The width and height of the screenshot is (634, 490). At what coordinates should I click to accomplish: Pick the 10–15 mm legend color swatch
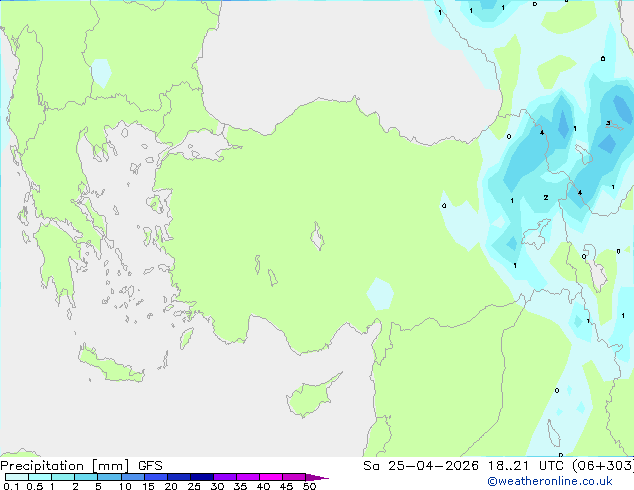[133, 477]
